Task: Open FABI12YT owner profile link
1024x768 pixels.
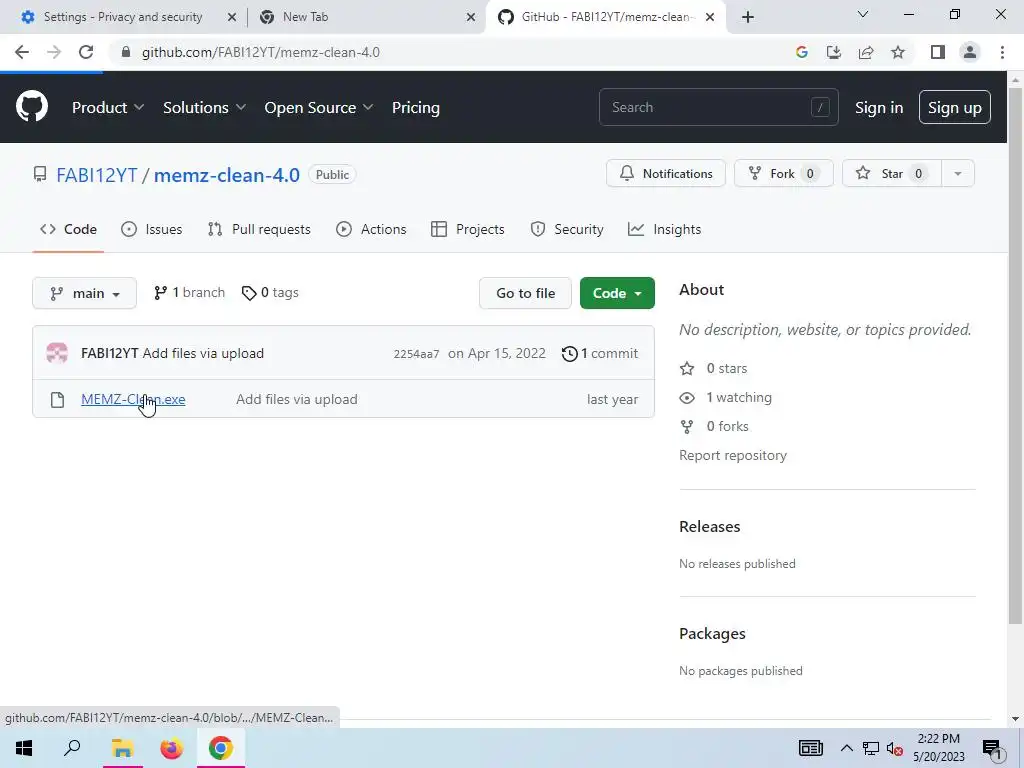Action: point(97,175)
